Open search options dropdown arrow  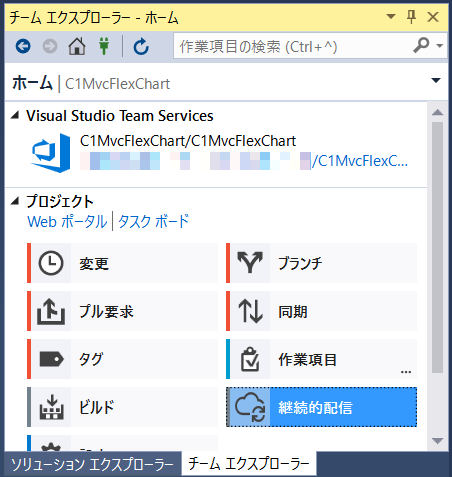pos(440,46)
